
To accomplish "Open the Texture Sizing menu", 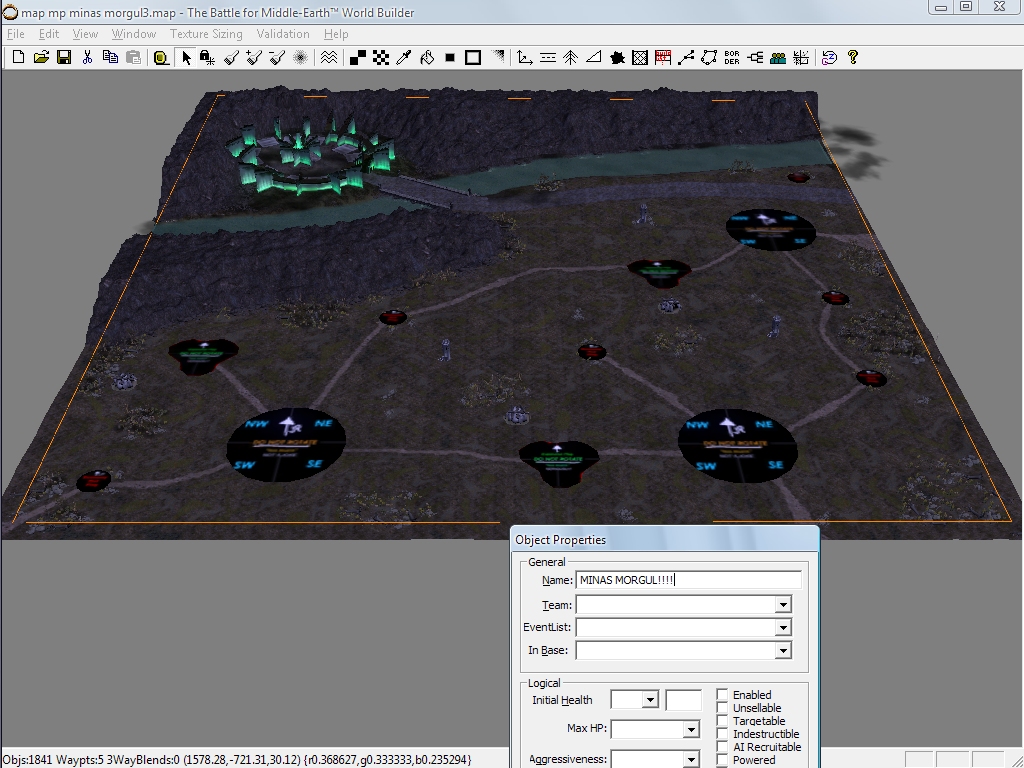I will 206,34.
